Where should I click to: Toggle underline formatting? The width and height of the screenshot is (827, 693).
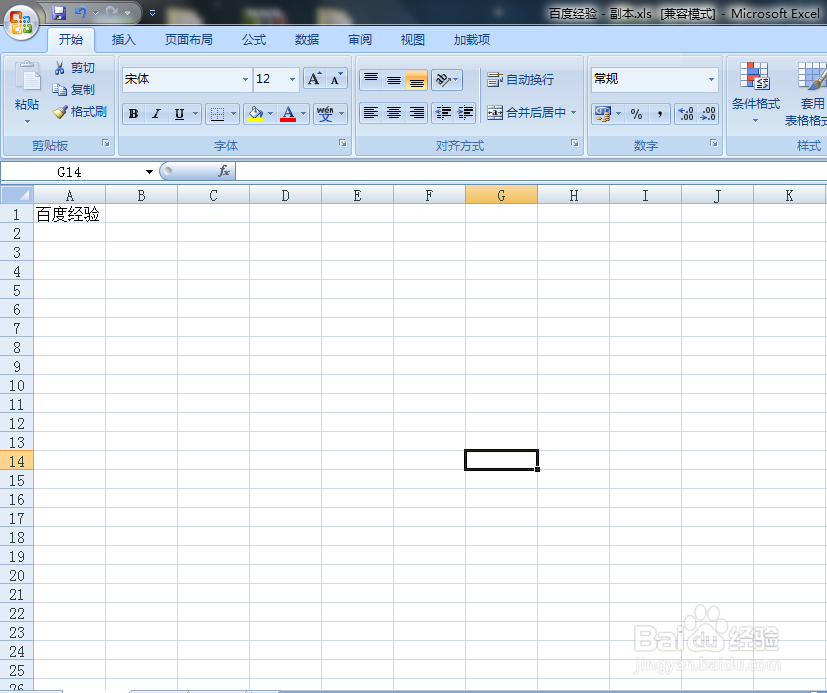click(x=179, y=113)
